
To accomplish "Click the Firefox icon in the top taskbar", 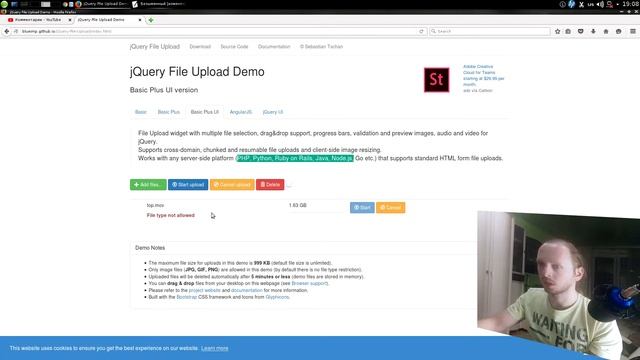I will pyautogui.click(x=78, y=4).
